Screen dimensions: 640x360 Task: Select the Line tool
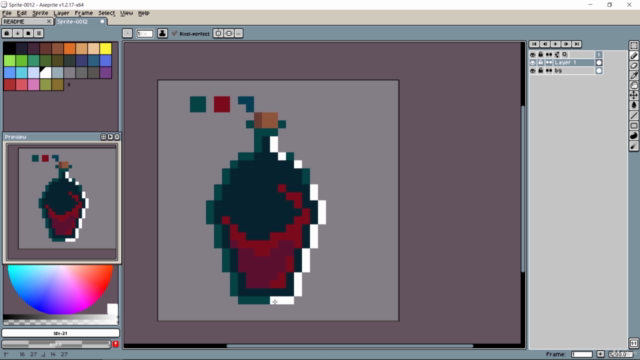point(633,116)
